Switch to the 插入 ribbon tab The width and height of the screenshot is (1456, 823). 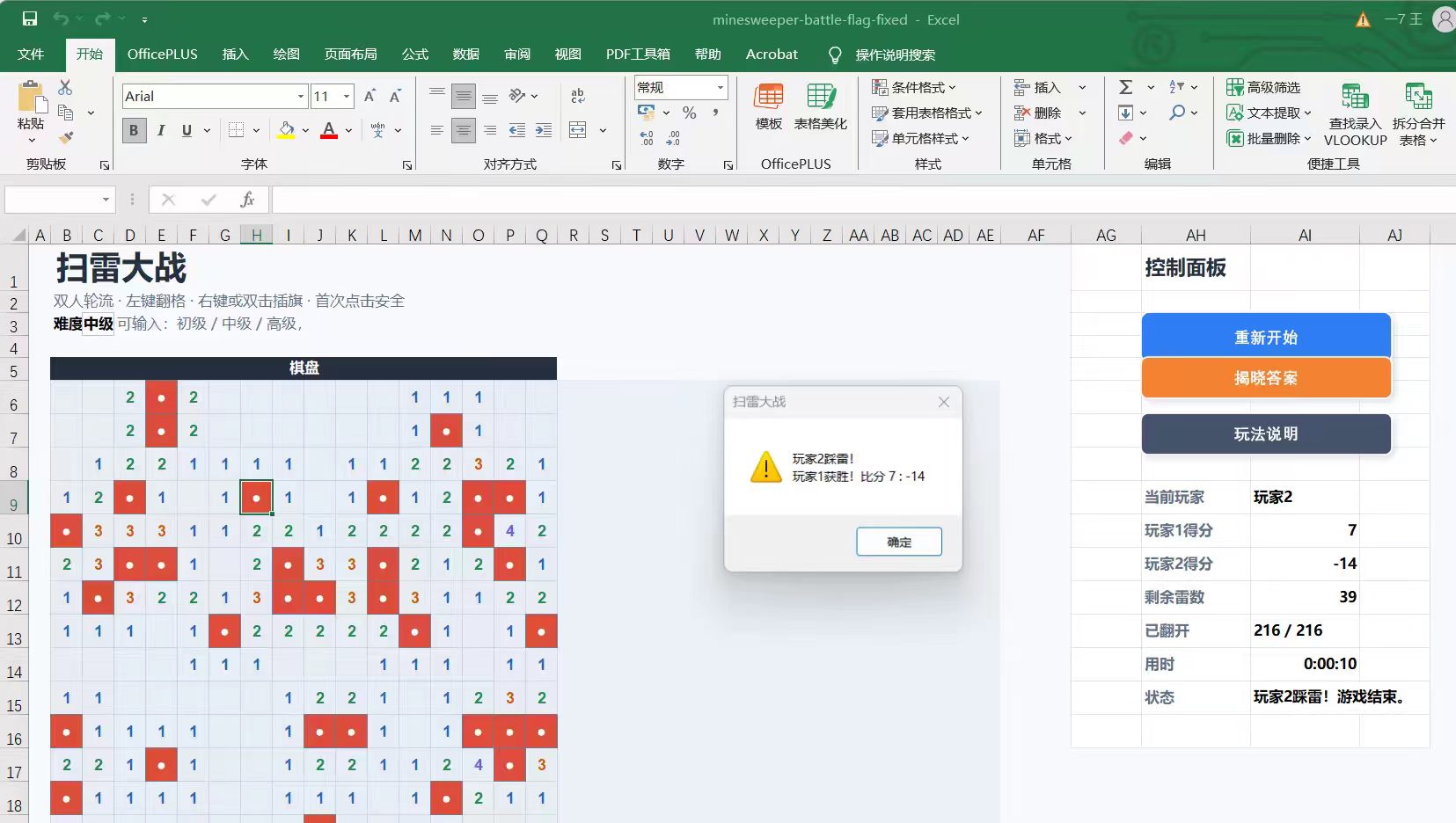coord(236,55)
